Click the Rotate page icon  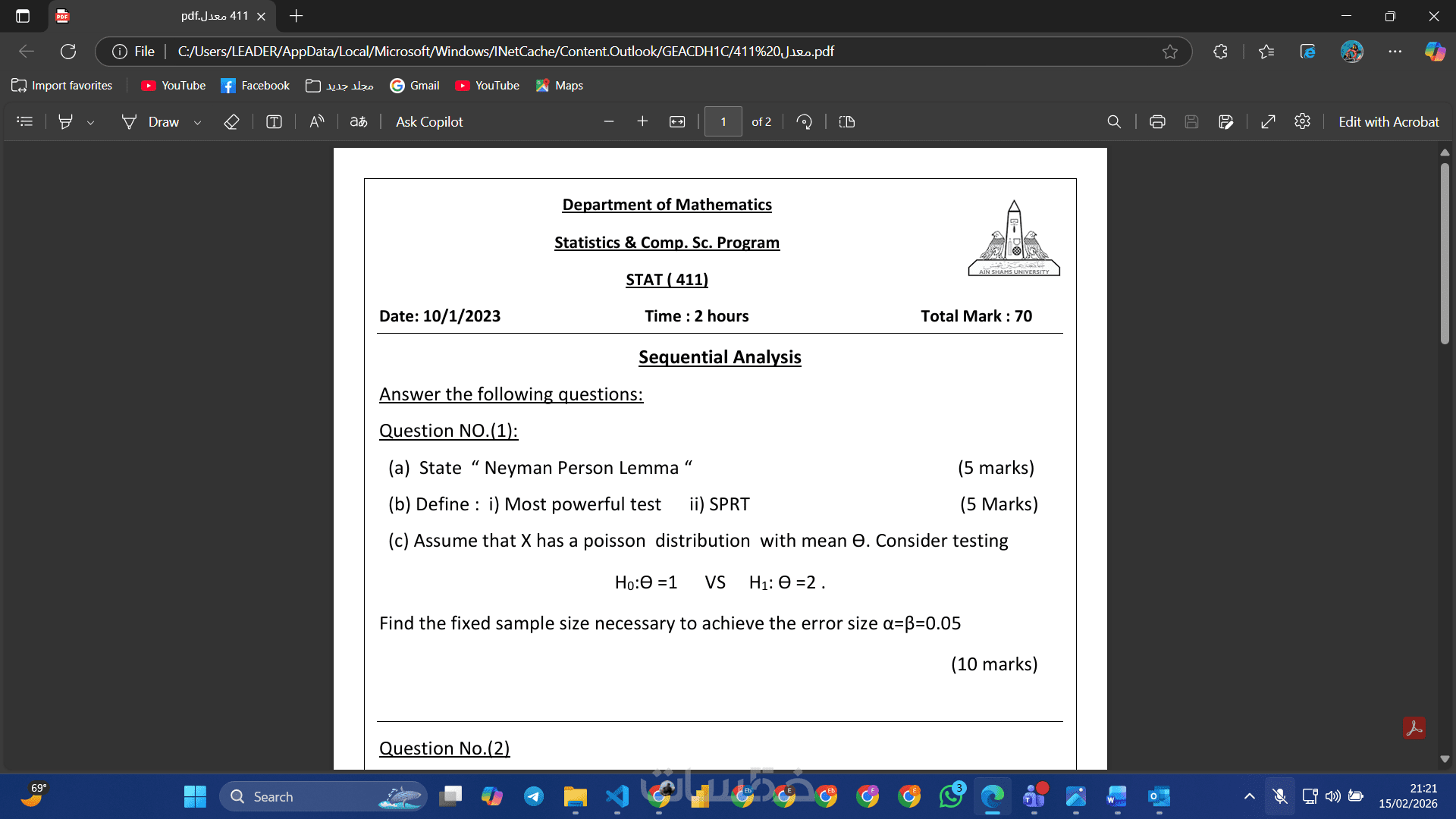tap(805, 121)
